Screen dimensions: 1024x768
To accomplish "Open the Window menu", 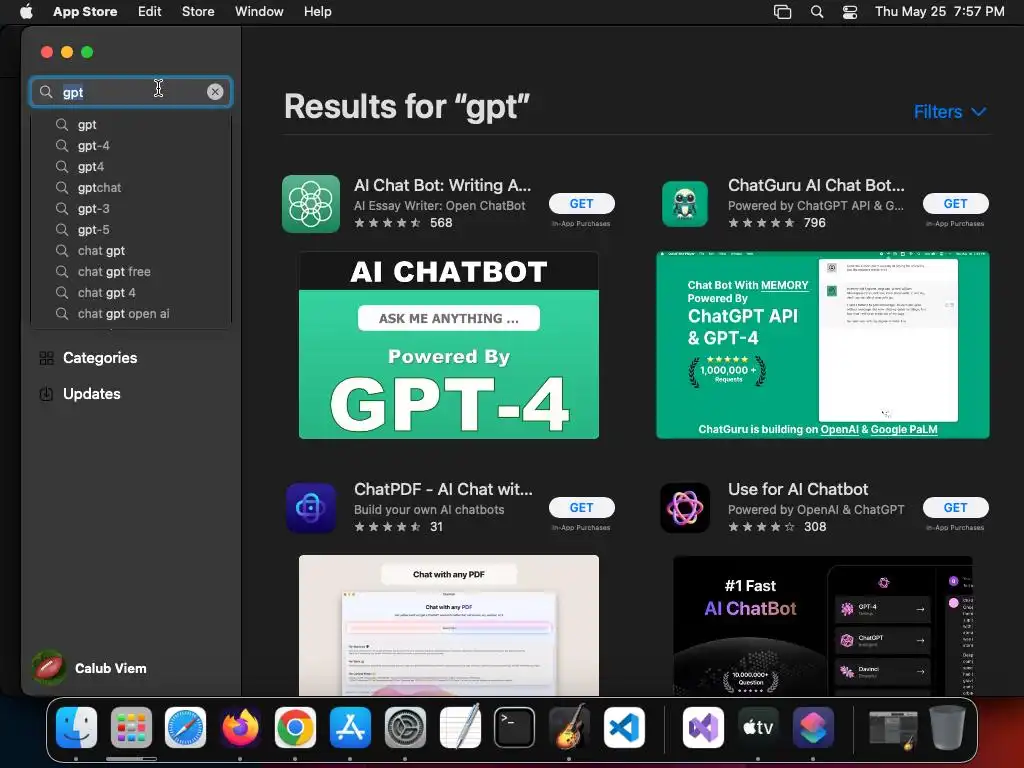I will tap(259, 12).
